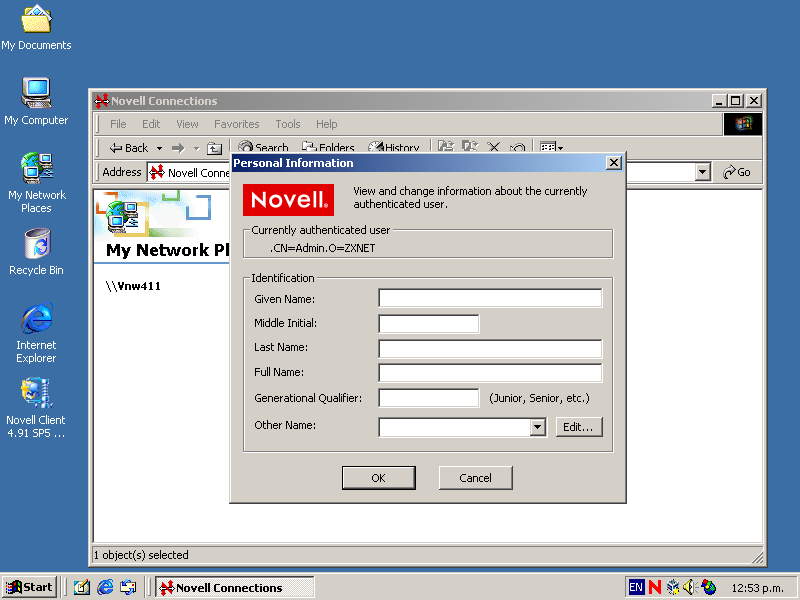Open the Forward history dropdown arrow
The width and height of the screenshot is (800, 600).
[196, 148]
